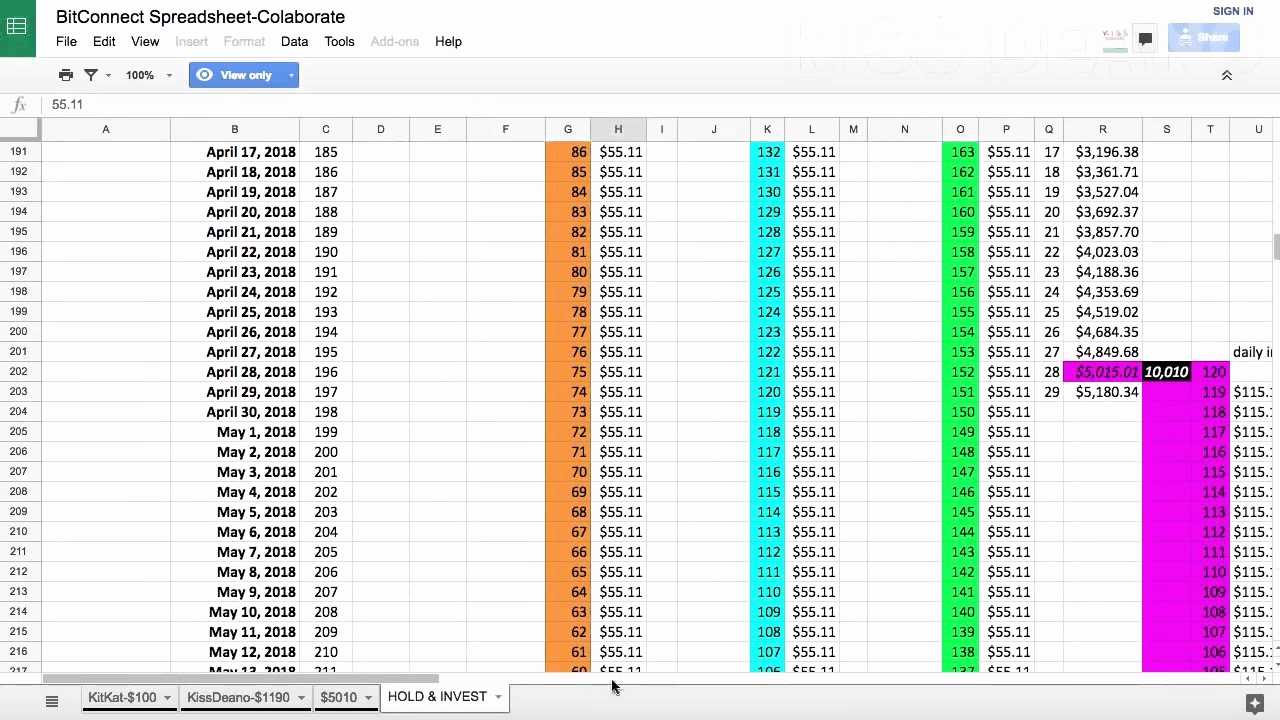Open the Tools menu
The image size is (1280, 720).
339,41
